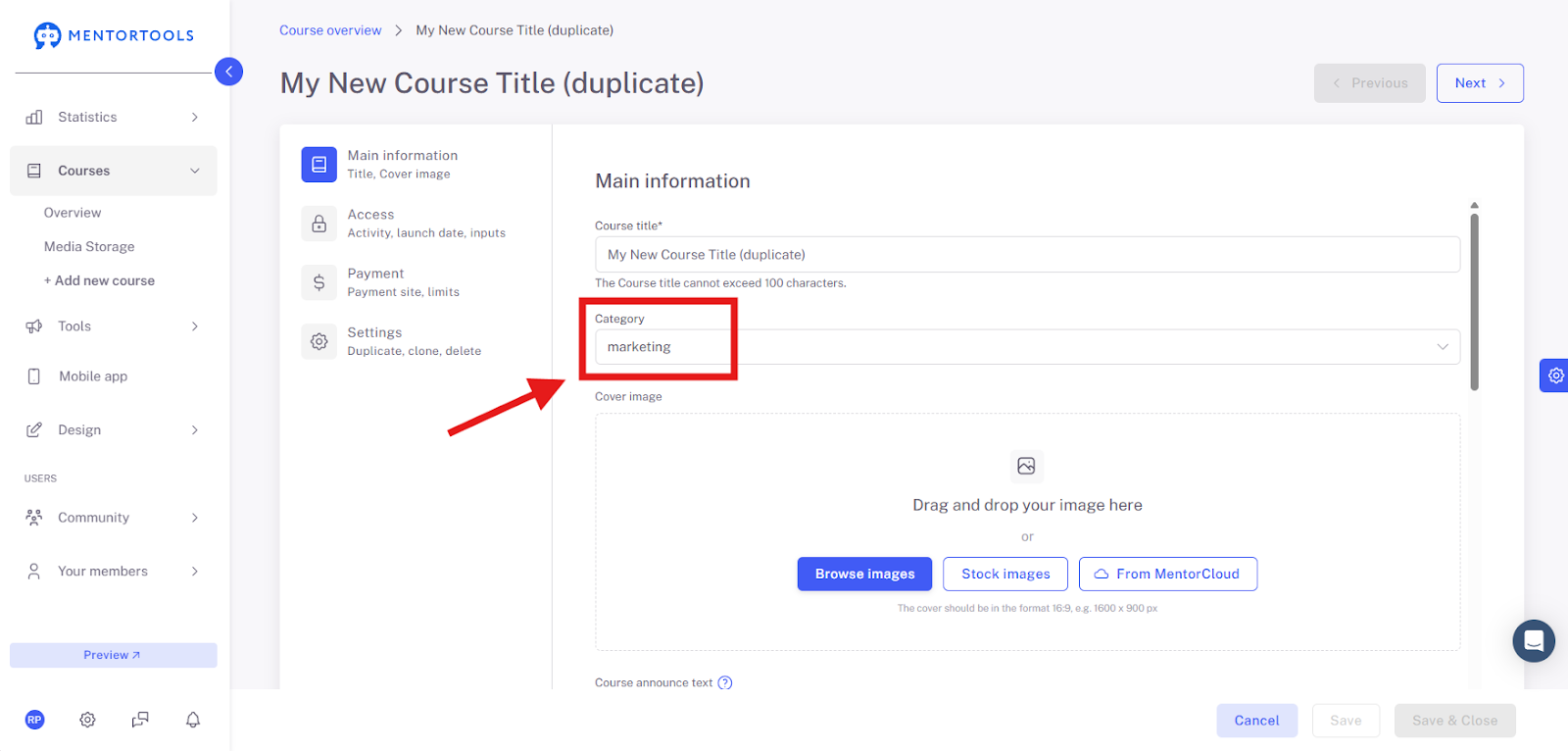Viewport: 1568px width, 751px height.
Task: Open the notifications bell
Action: point(193,720)
